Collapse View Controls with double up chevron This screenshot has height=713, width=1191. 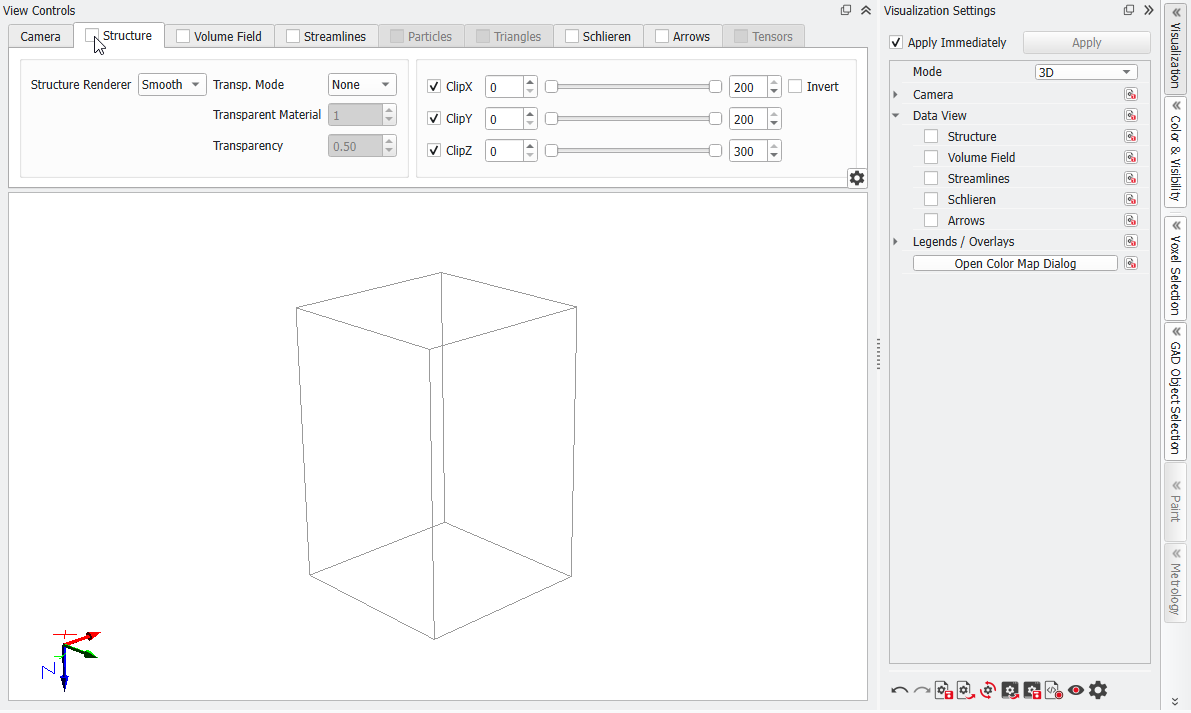[x=865, y=10]
